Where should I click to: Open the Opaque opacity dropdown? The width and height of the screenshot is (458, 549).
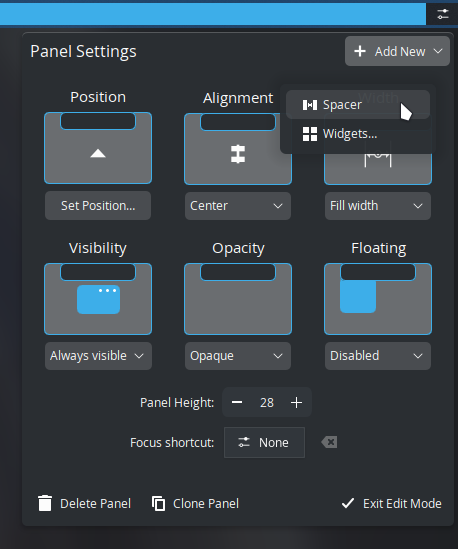tap(238, 356)
